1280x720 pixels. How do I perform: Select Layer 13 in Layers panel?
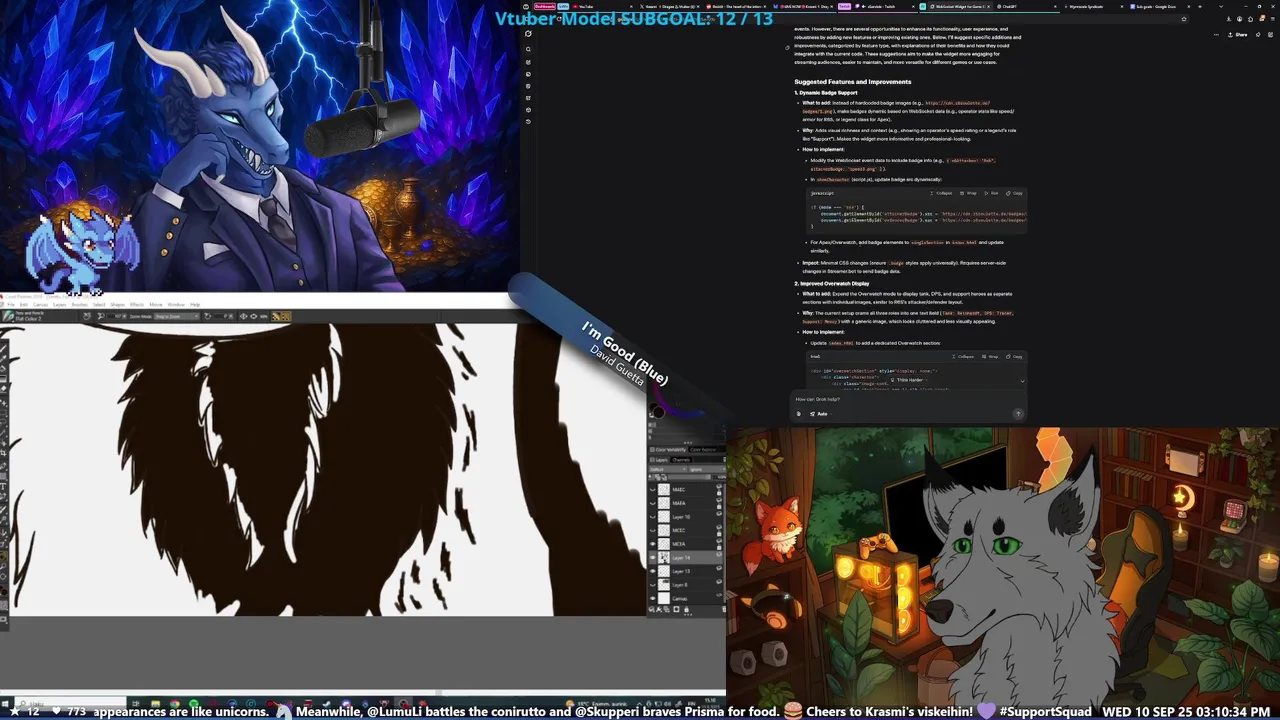click(x=686, y=571)
